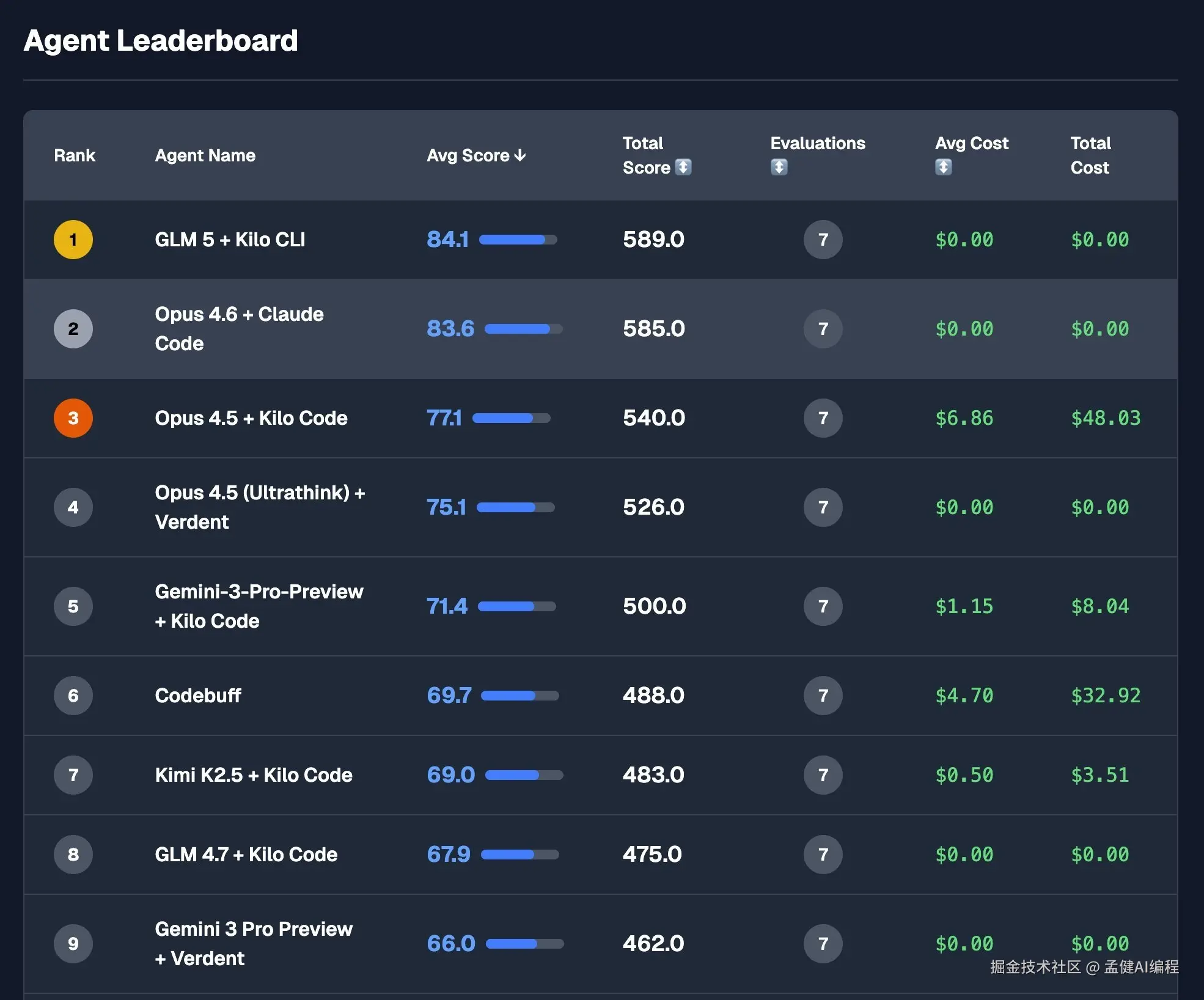Click the rank 9 circle badge
This screenshot has width=1204, height=1000.
point(73,944)
